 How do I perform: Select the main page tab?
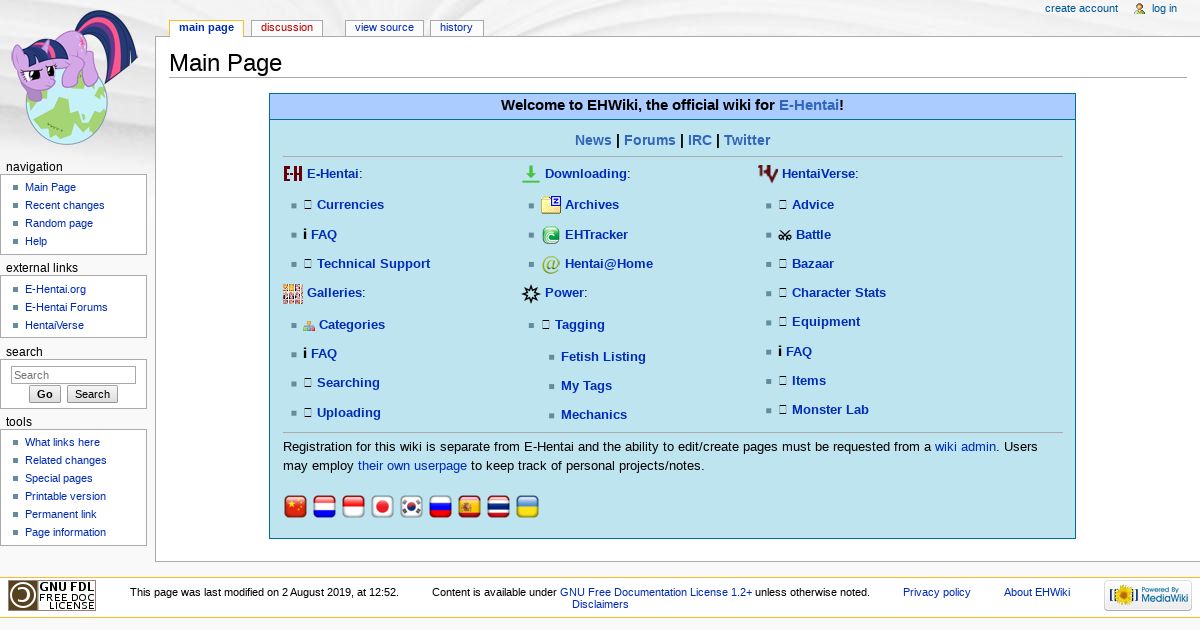click(206, 28)
